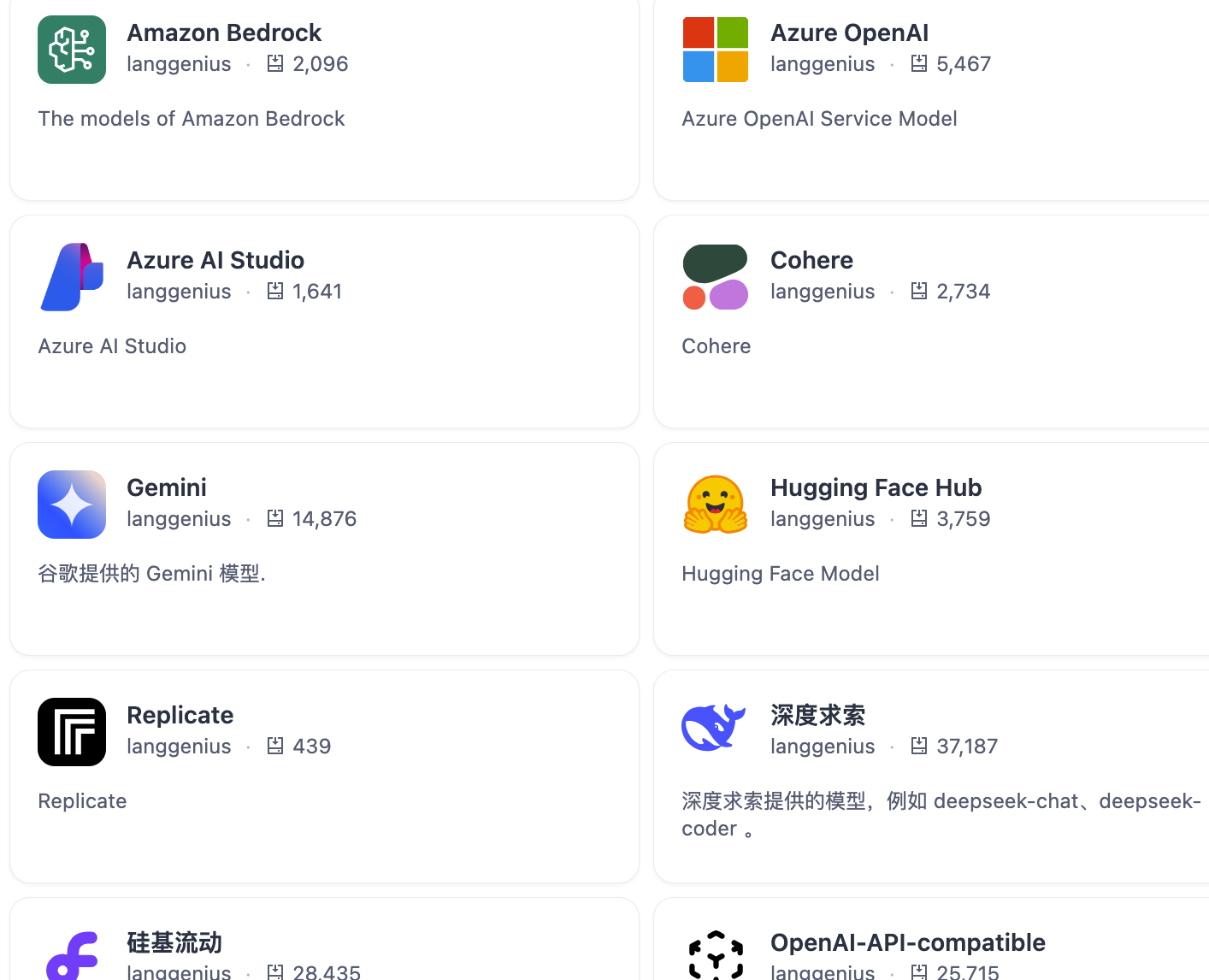Viewport: 1209px width, 980px height.
Task: Open the Hugging Face Hub title
Action: (876, 487)
